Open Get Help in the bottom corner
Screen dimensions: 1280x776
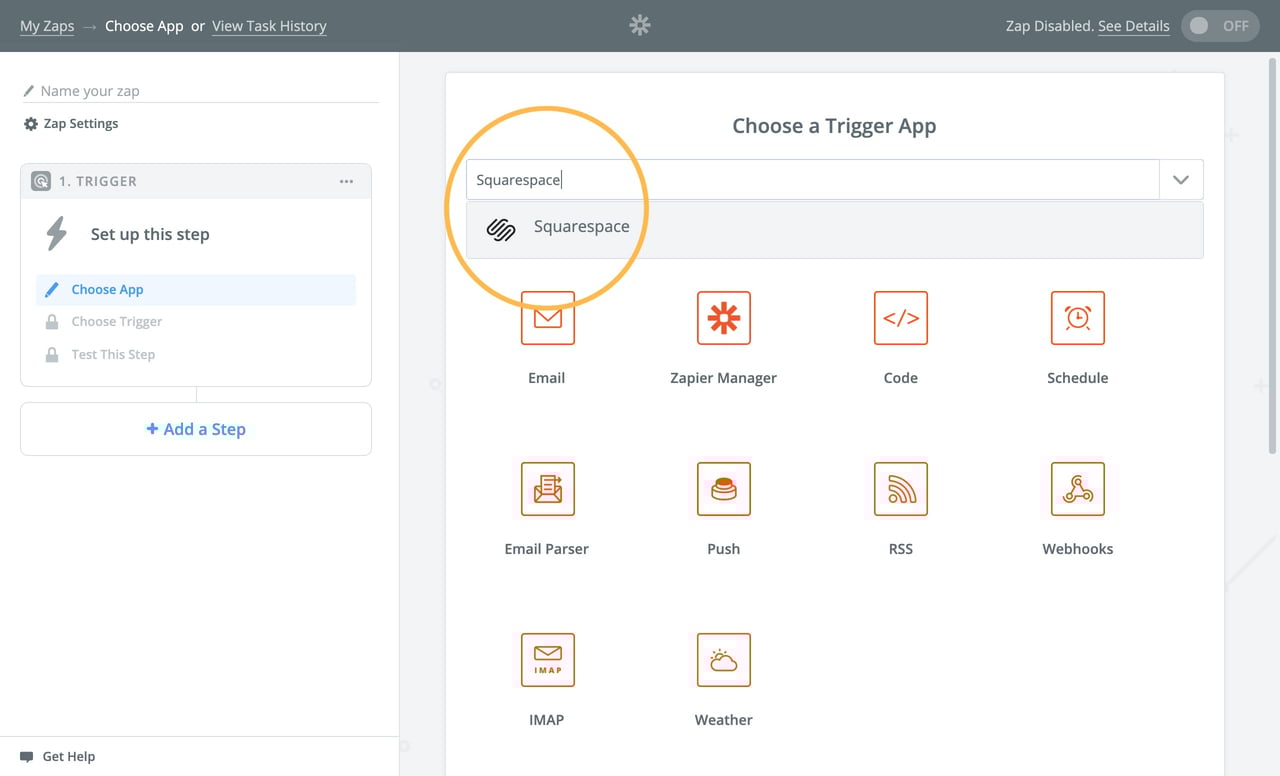point(58,757)
